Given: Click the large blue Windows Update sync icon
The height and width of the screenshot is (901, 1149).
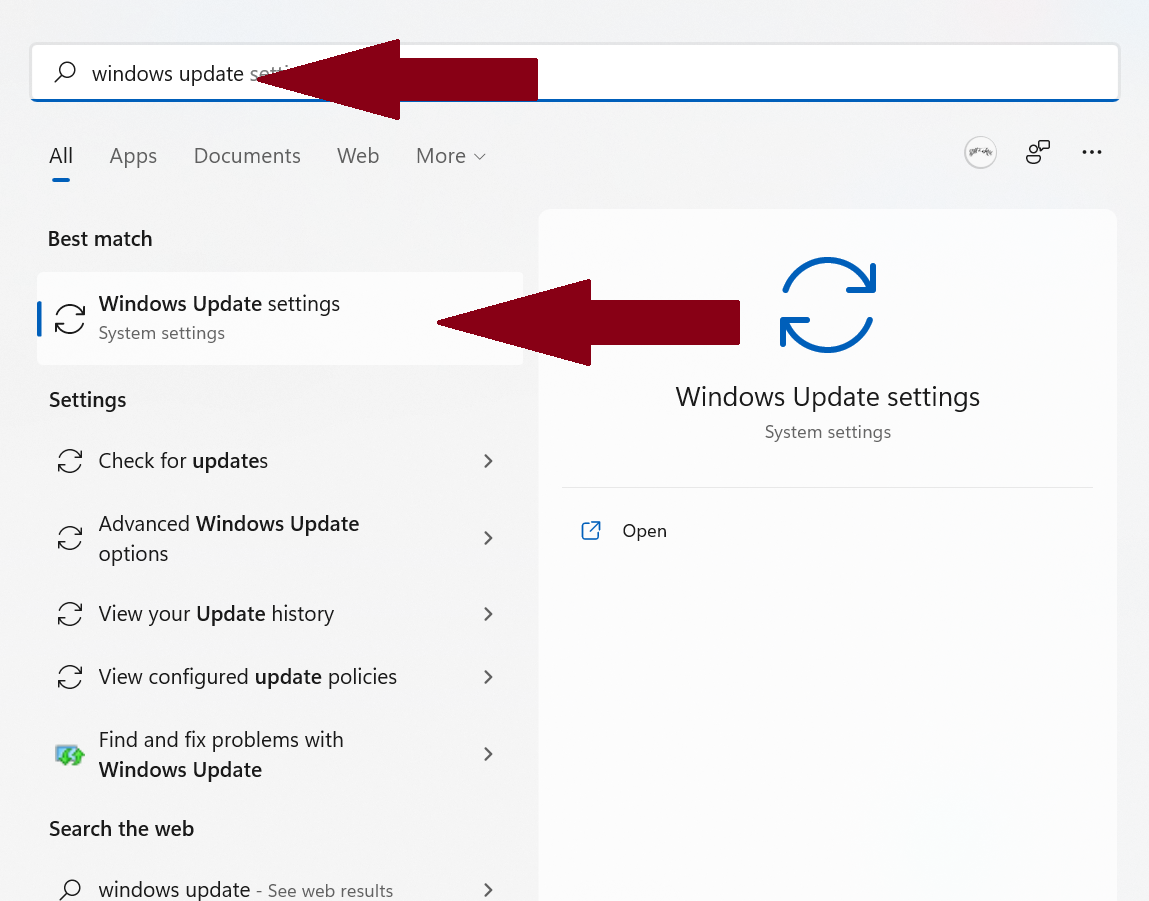Looking at the screenshot, I should pyautogui.click(x=827, y=305).
